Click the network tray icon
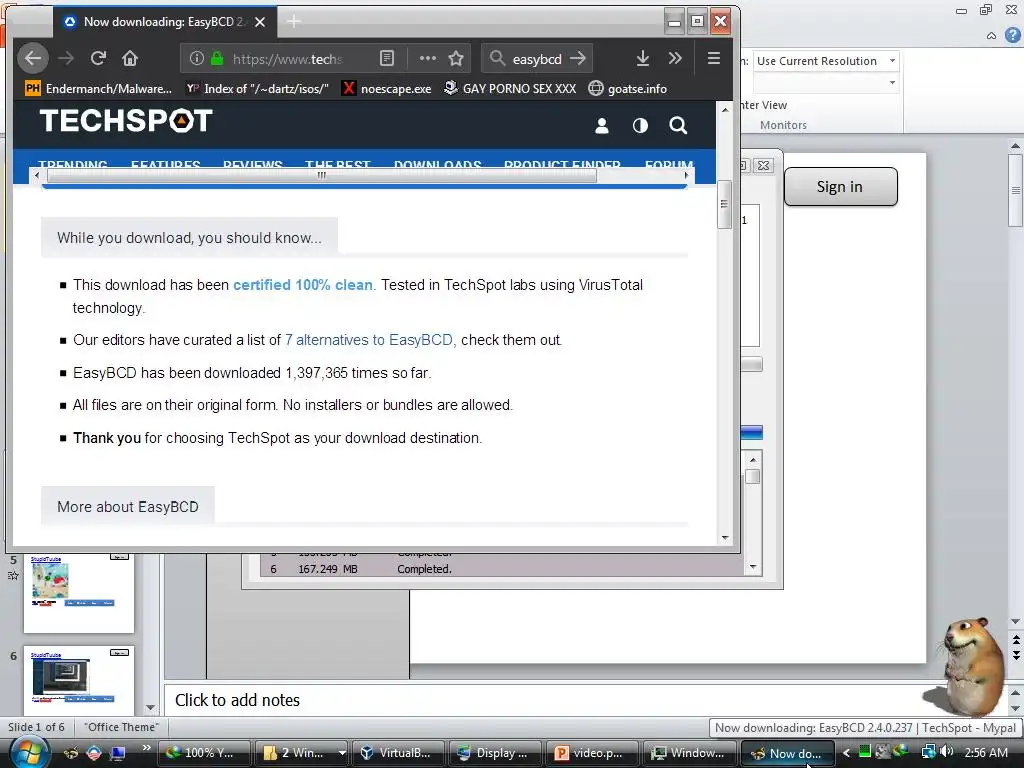Screen dimensions: 1024x768 (929, 752)
